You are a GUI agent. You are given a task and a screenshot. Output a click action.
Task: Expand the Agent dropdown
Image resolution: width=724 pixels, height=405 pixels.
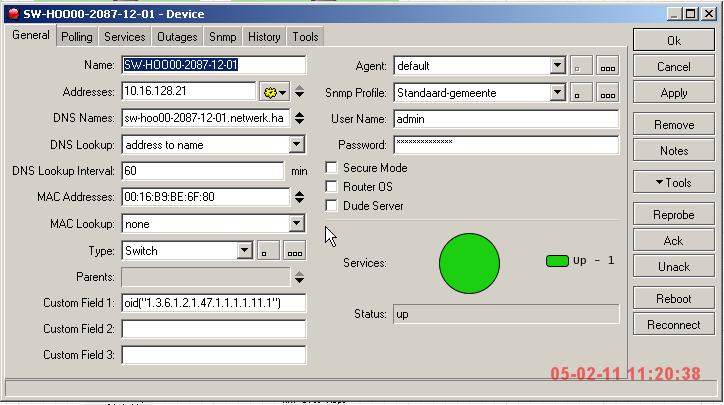557,66
